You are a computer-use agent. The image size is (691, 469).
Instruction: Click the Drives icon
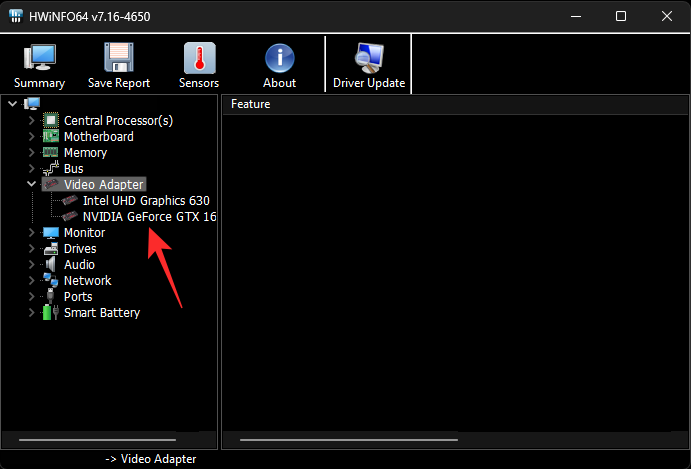(x=51, y=249)
